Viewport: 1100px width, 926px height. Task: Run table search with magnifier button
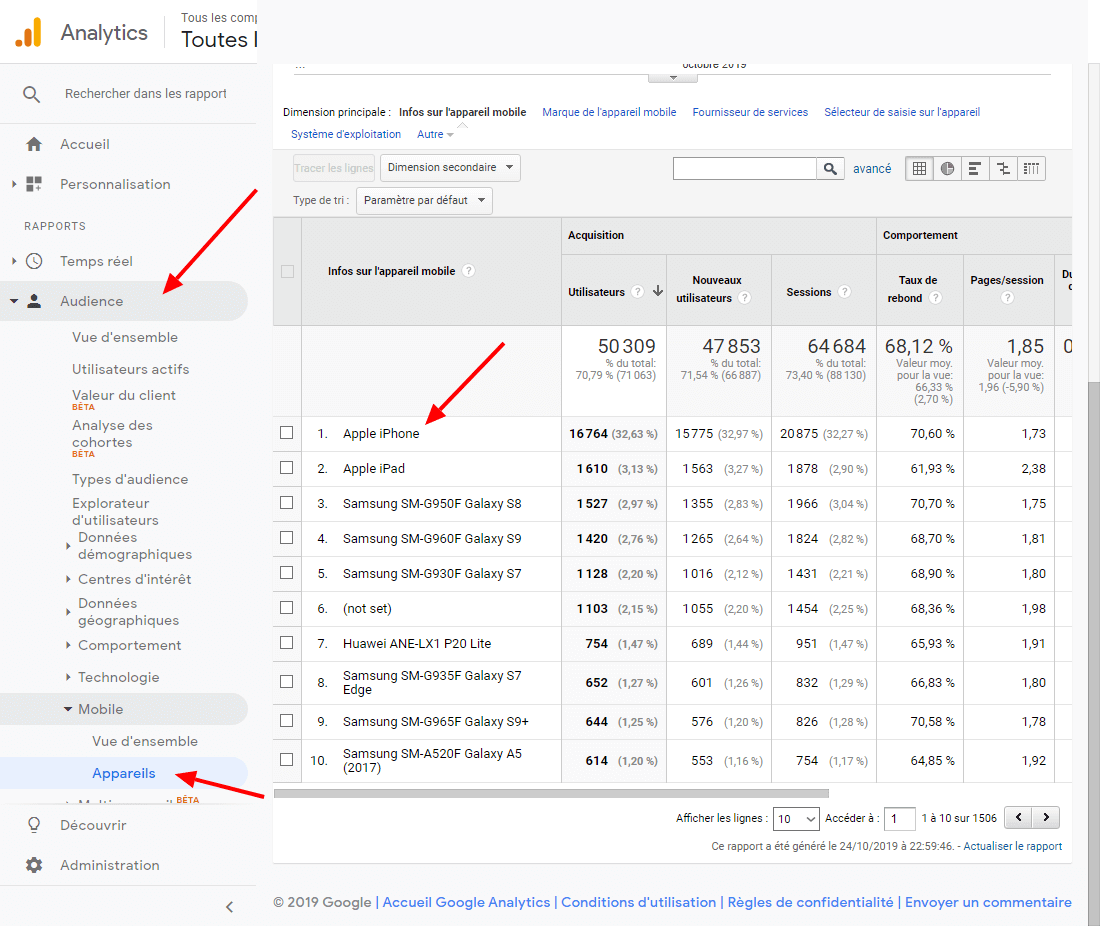(830, 168)
